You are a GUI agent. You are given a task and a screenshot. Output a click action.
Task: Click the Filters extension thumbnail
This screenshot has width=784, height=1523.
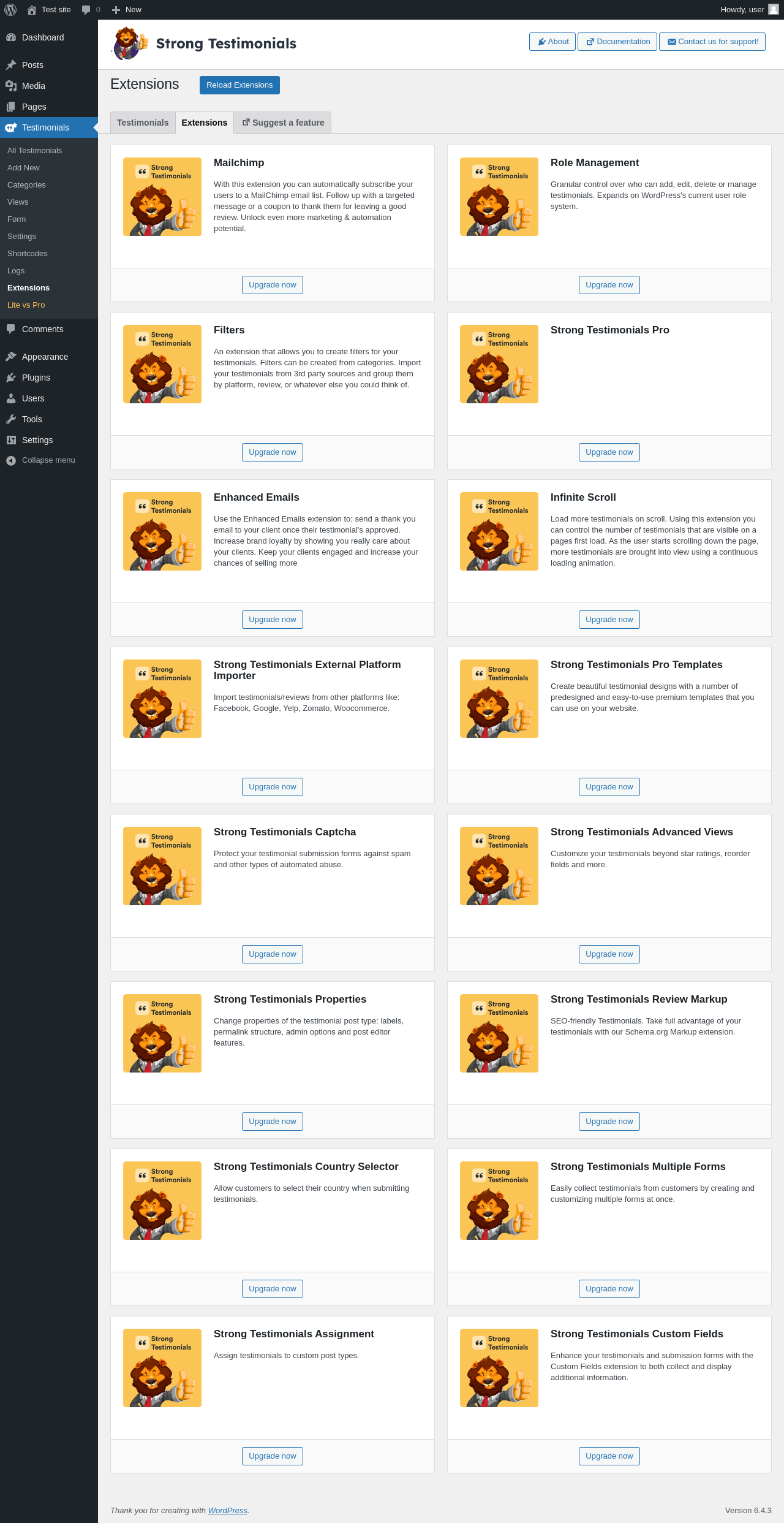point(162,364)
